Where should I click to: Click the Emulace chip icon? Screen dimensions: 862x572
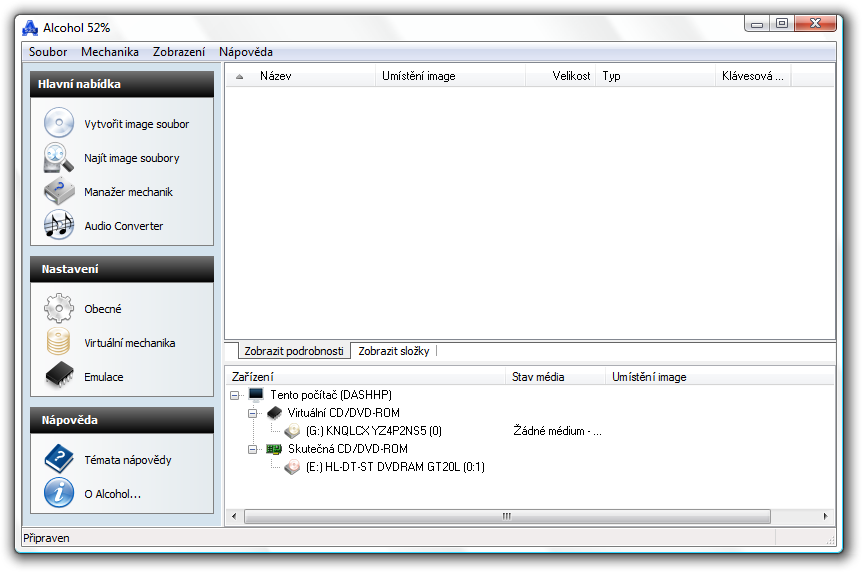[59, 375]
